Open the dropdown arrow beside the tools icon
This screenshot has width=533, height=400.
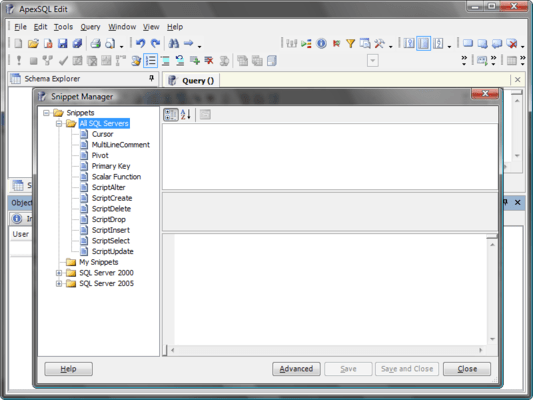coord(390,46)
